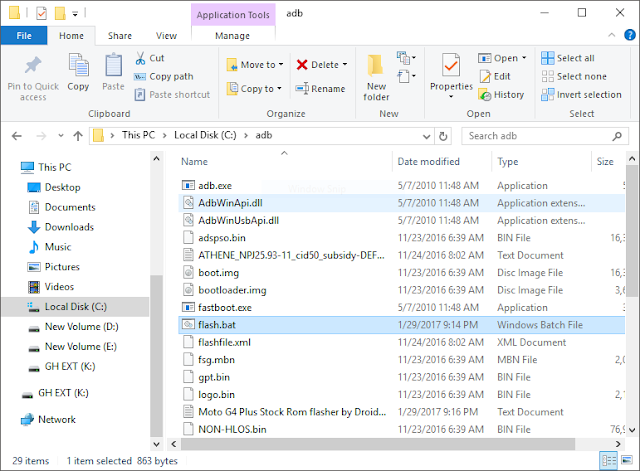Click the Cut scissors icon
640x471 pixels.
point(140,58)
